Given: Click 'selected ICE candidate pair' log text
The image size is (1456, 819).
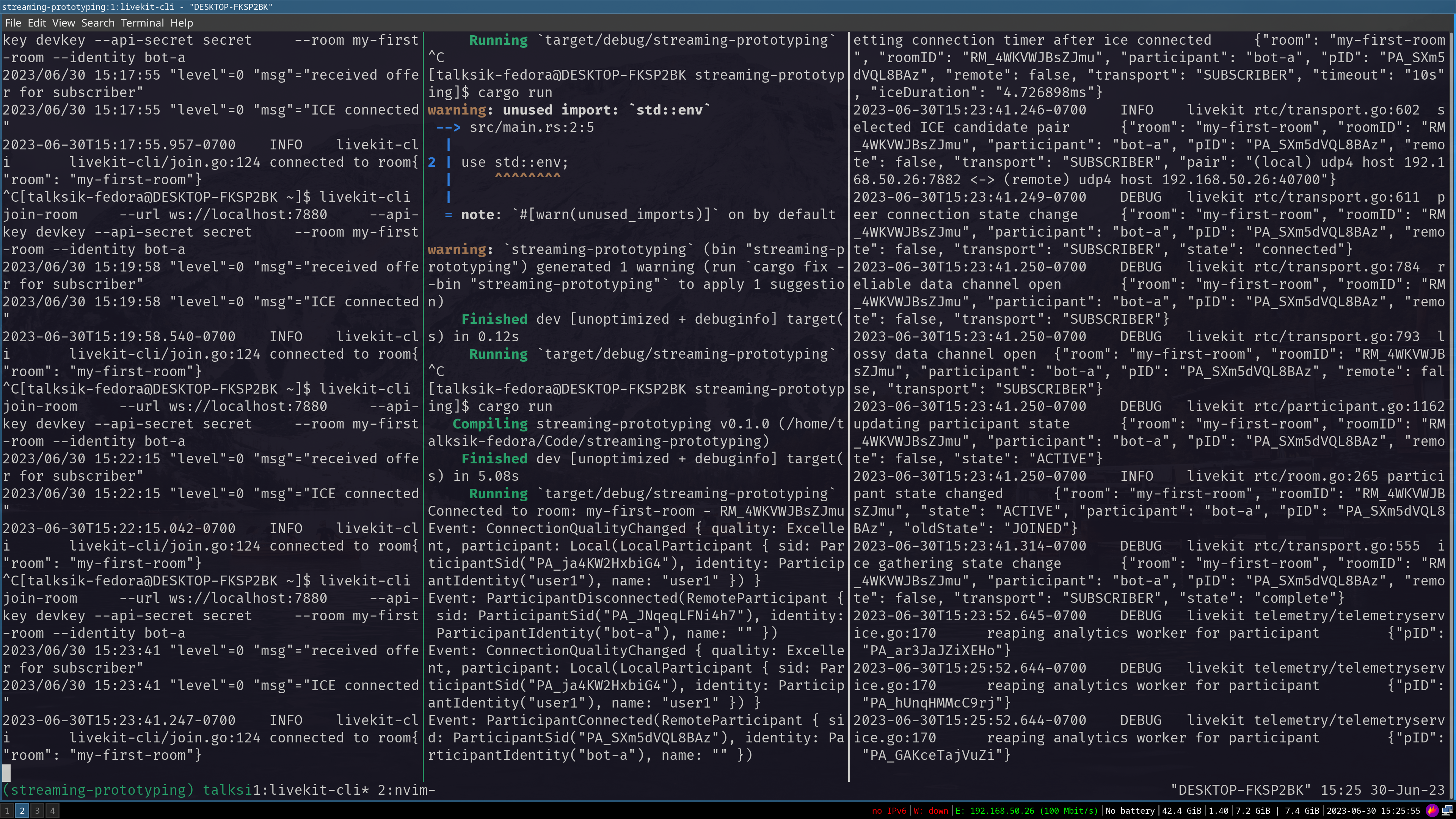Looking at the screenshot, I should (x=1148, y=119).
